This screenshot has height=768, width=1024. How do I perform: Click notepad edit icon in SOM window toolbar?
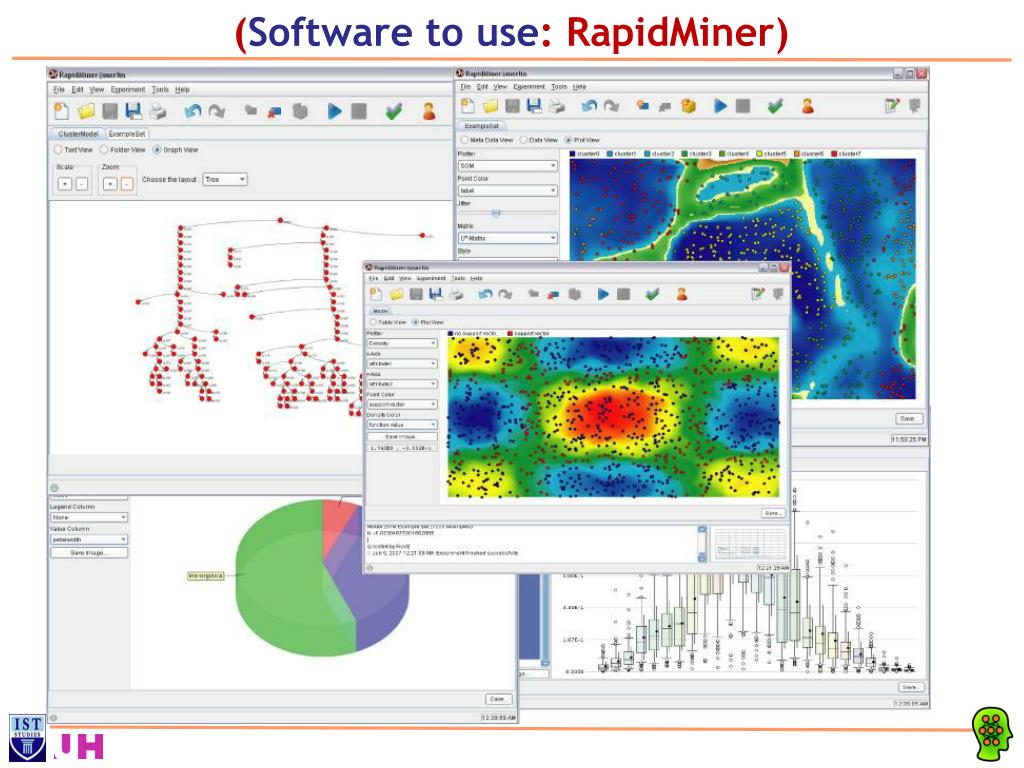(x=892, y=106)
